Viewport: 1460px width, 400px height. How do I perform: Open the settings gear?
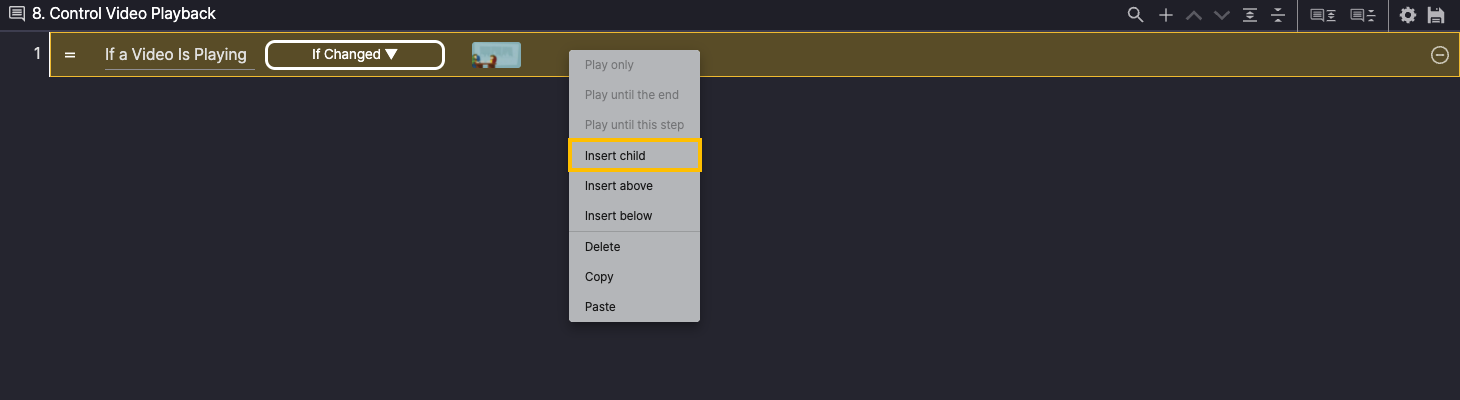click(x=1408, y=15)
